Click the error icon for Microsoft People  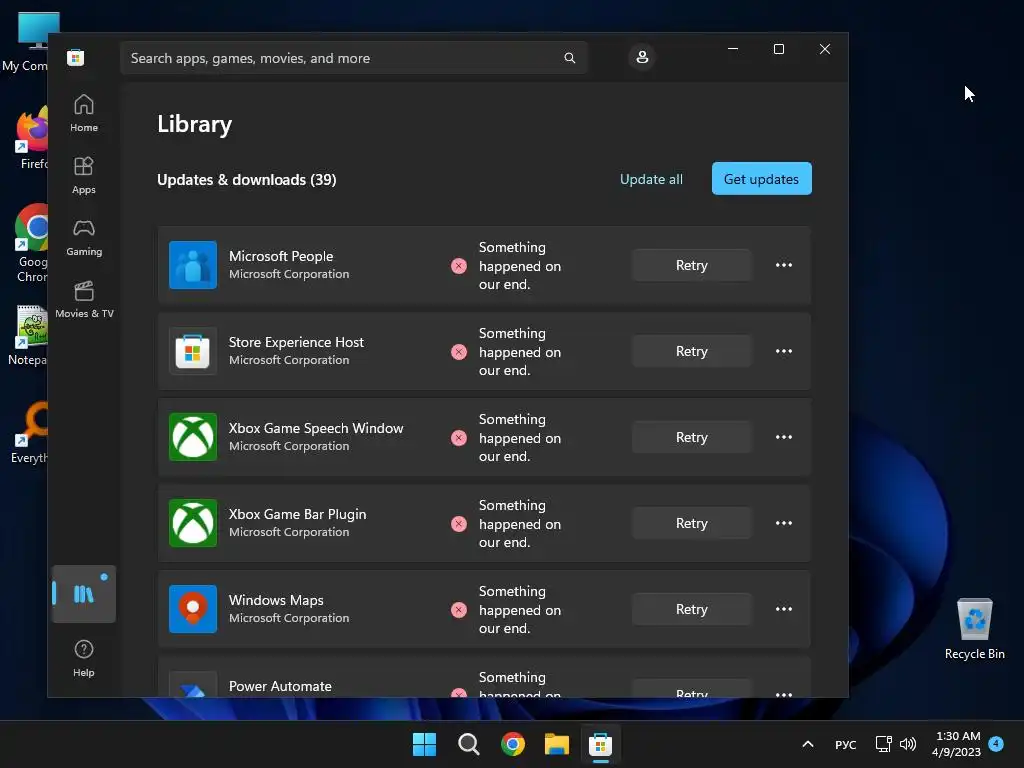tap(459, 266)
